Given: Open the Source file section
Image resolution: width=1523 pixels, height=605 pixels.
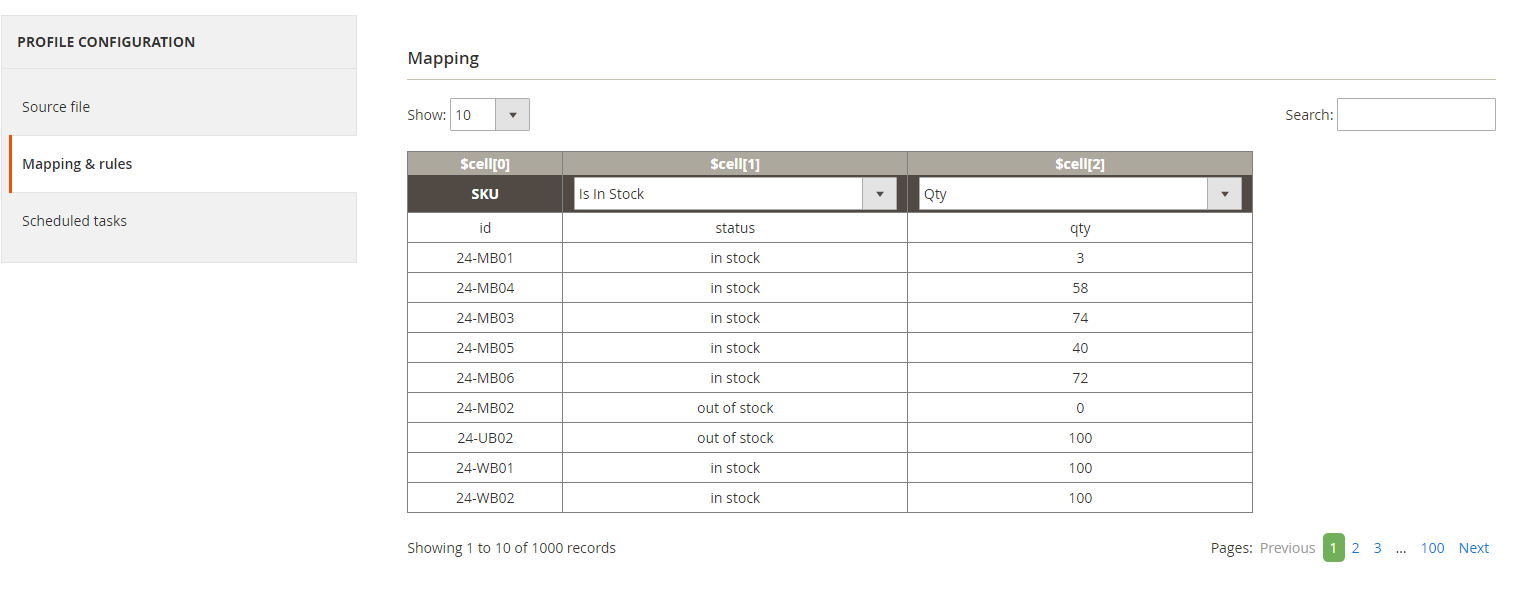Looking at the screenshot, I should click(179, 107).
